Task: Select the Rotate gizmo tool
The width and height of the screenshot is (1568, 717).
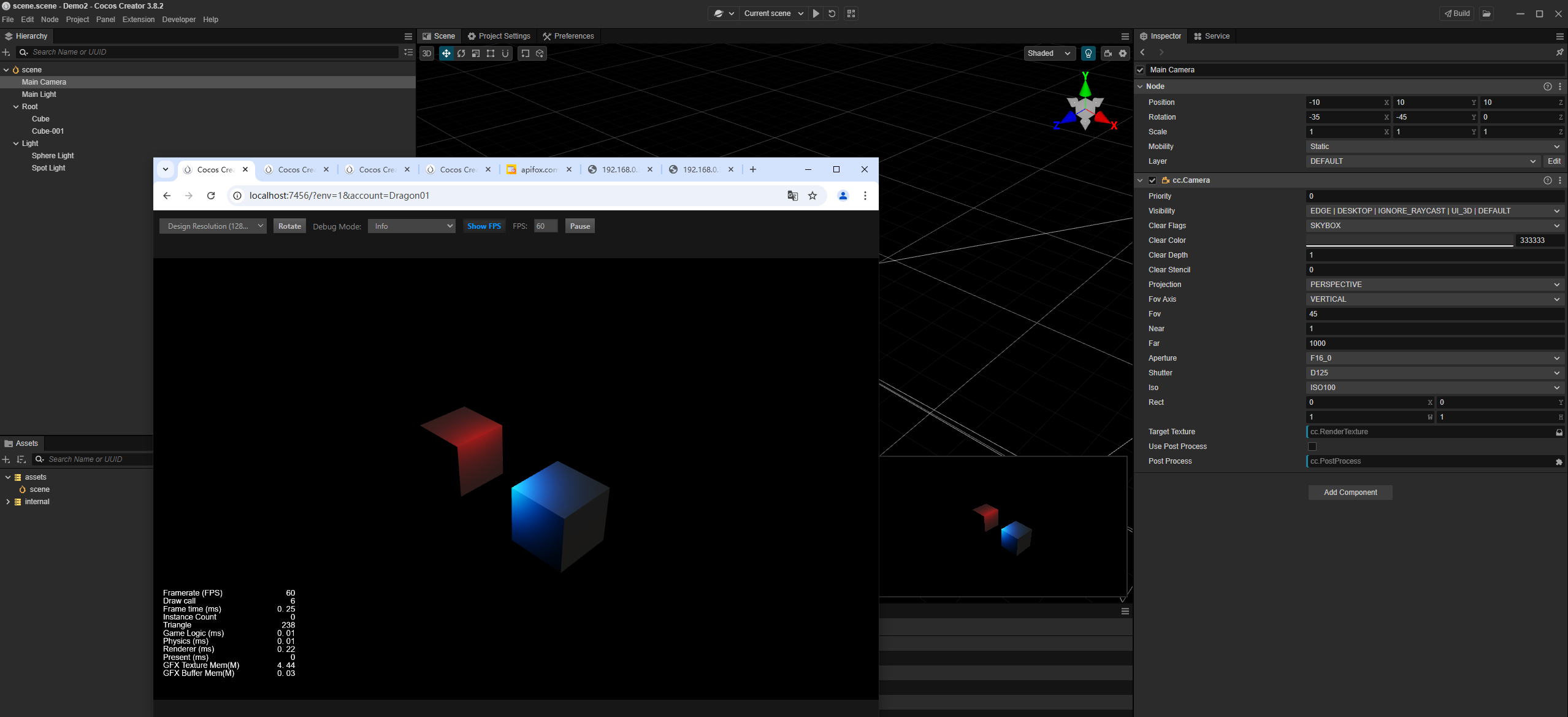Action: click(x=461, y=53)
